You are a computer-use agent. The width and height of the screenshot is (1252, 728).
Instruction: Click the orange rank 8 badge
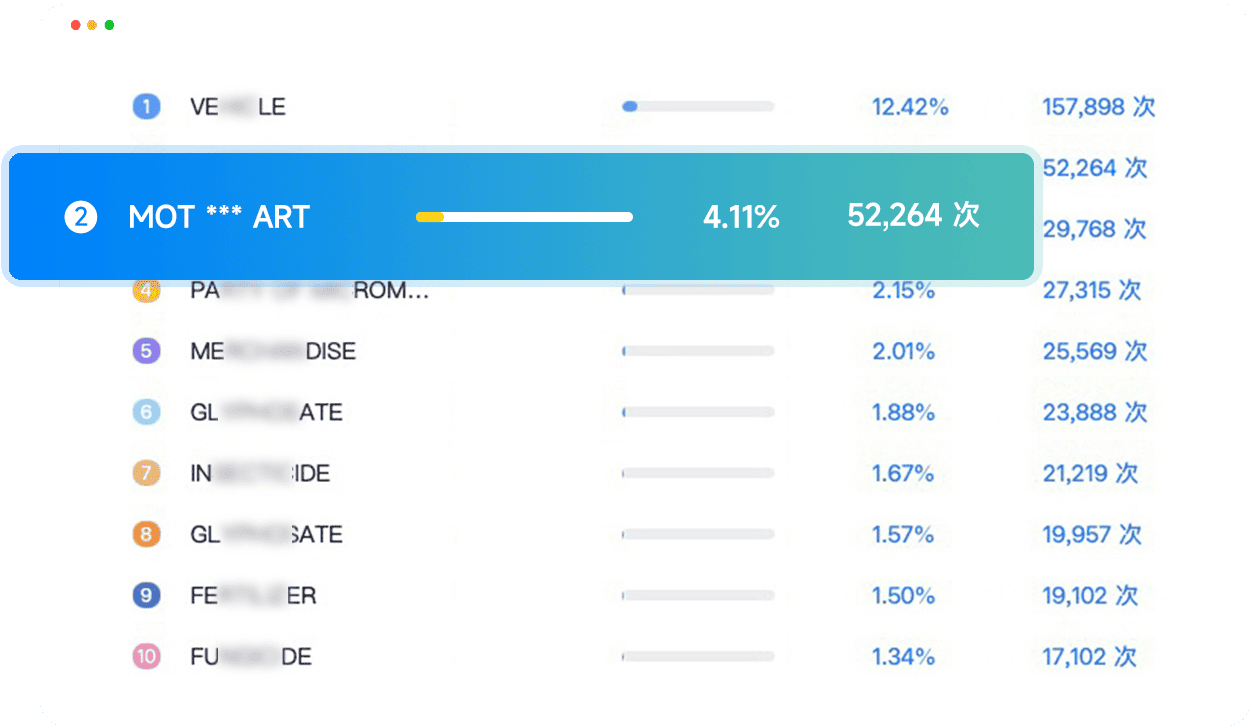pos(146,534)
